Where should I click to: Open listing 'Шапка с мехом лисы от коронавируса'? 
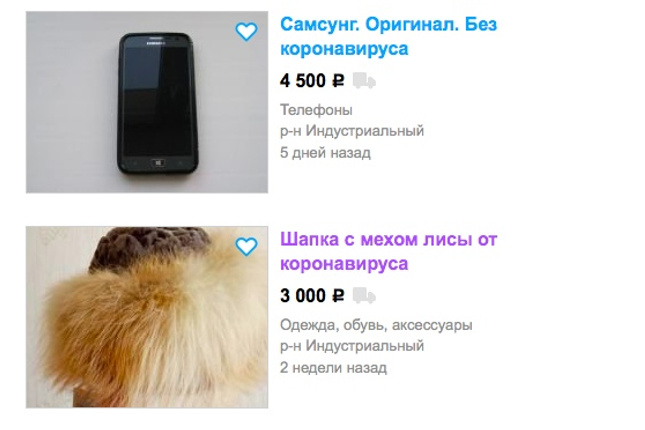(388, 251)
